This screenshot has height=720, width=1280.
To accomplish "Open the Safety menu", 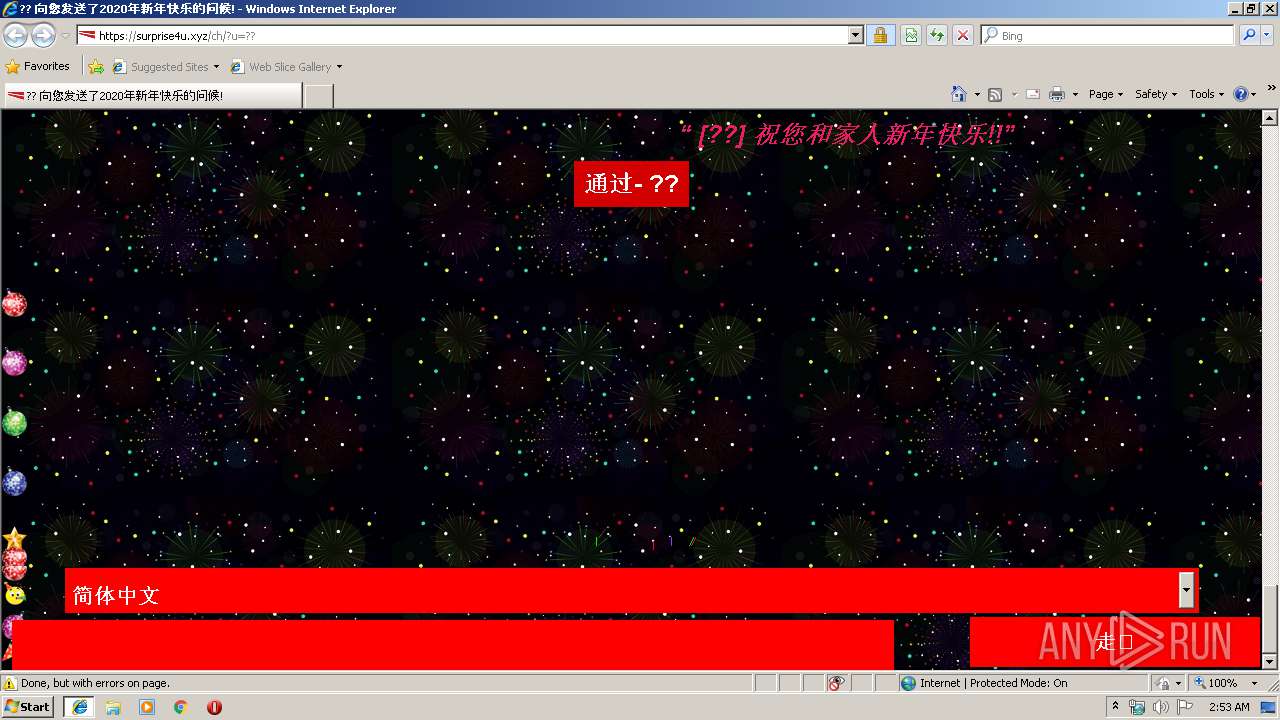I will coord(1157,94).
